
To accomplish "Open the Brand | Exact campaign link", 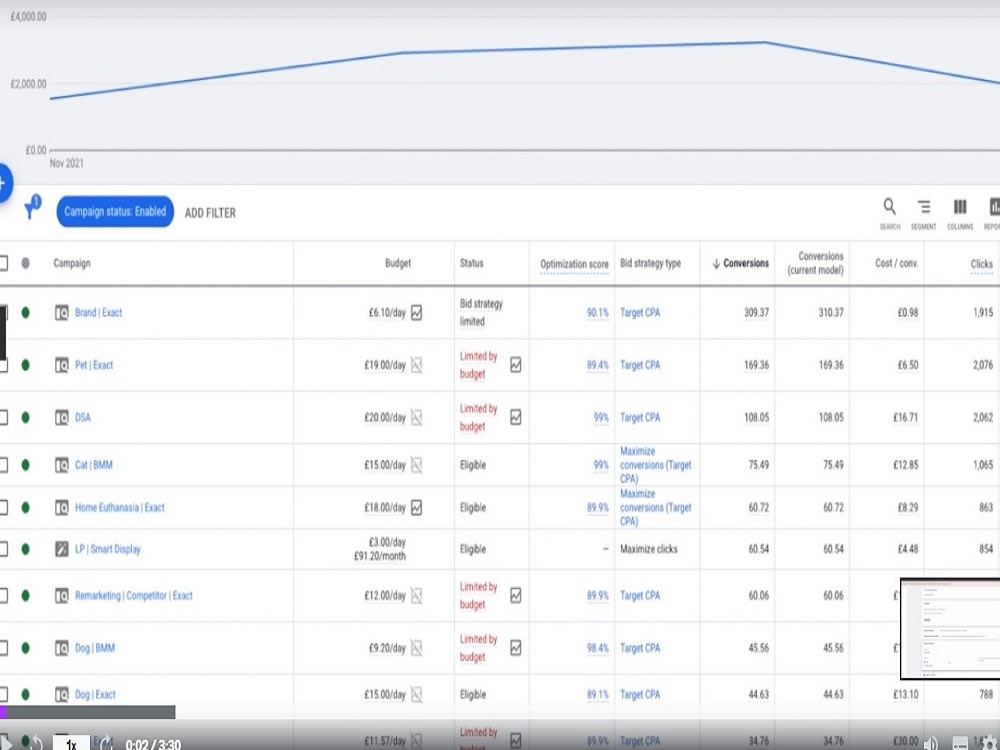I will pyautogui.click(x=98, y=312).
